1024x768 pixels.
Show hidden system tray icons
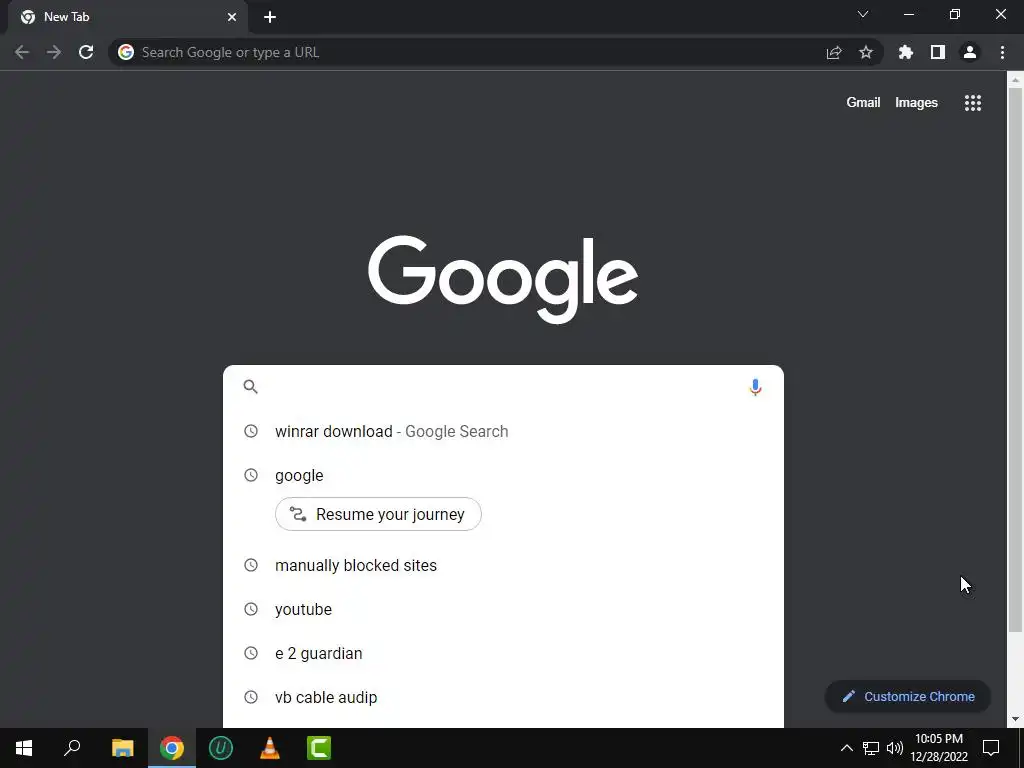pos(846,748)
